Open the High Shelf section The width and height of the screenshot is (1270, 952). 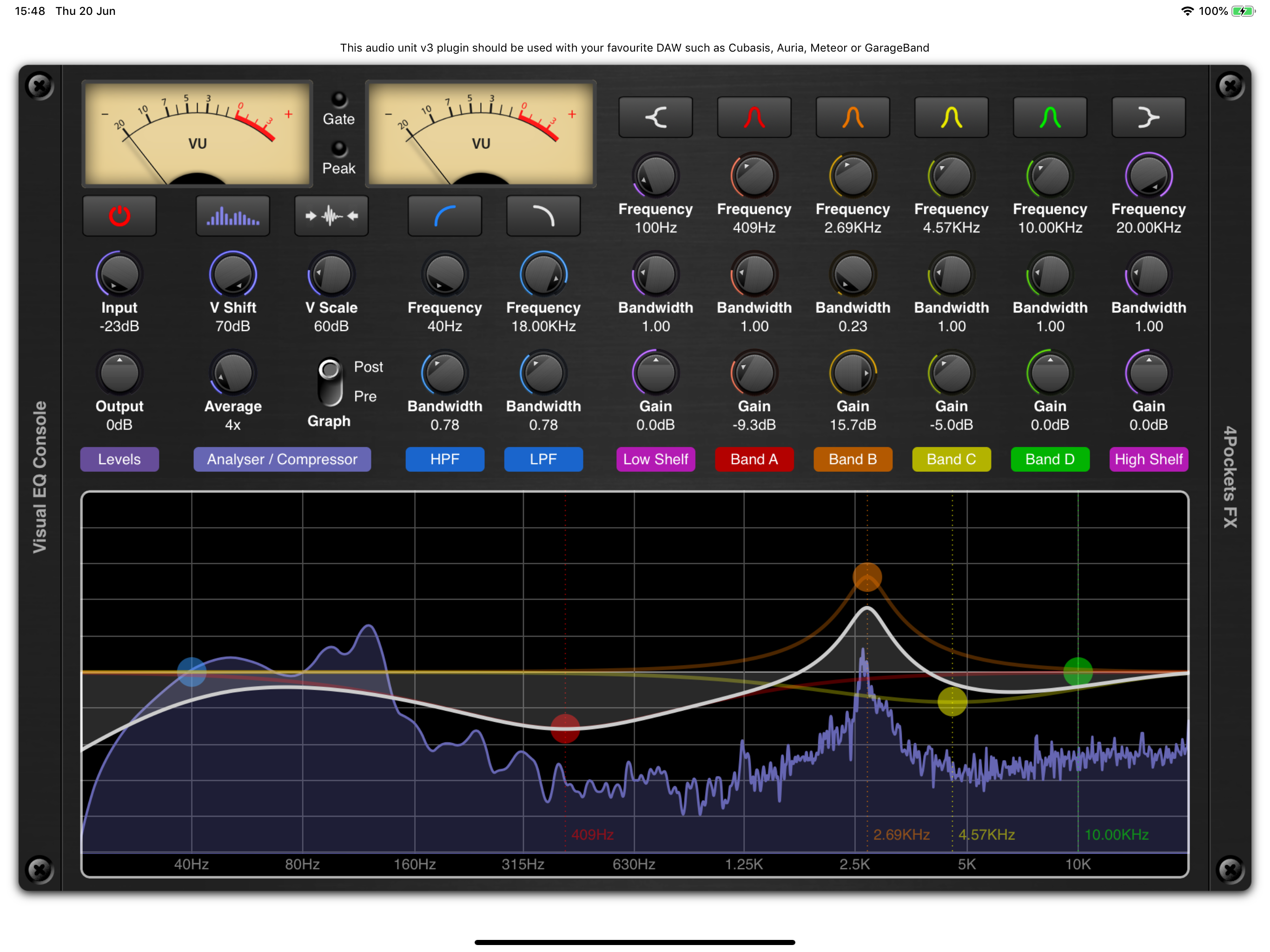(1148, 459)
